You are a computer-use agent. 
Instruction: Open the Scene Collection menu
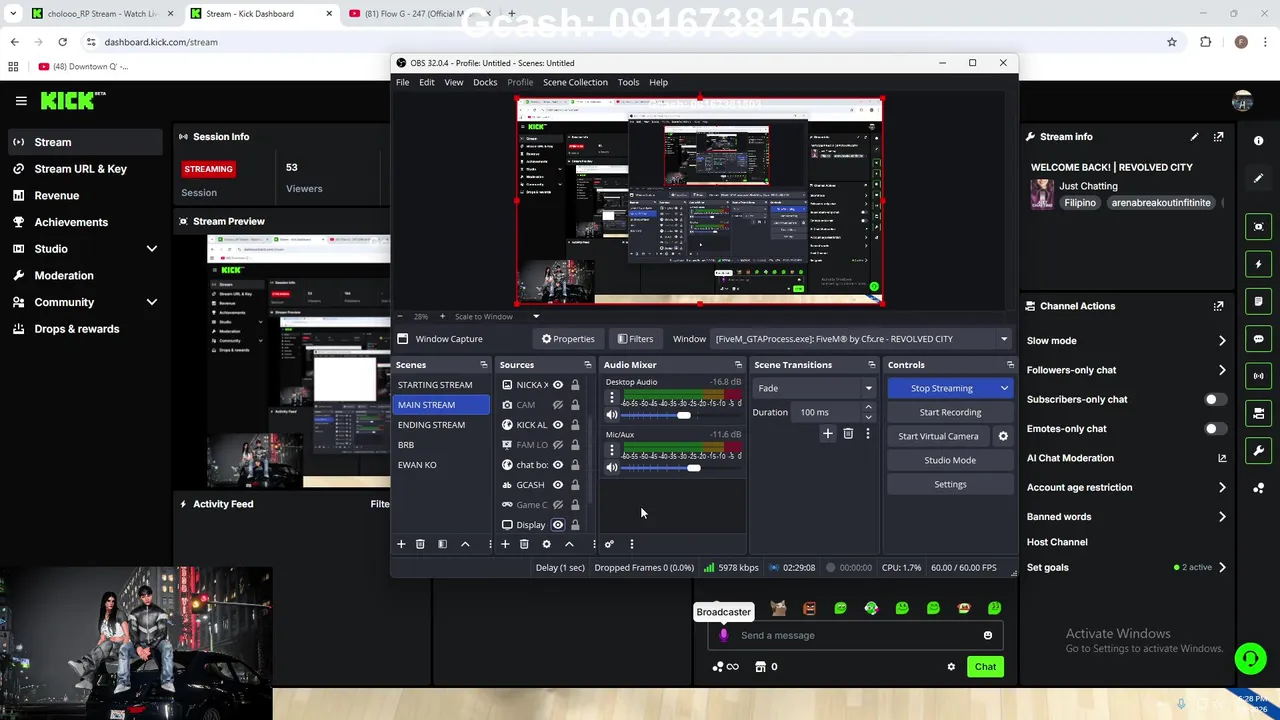point(575,82)
